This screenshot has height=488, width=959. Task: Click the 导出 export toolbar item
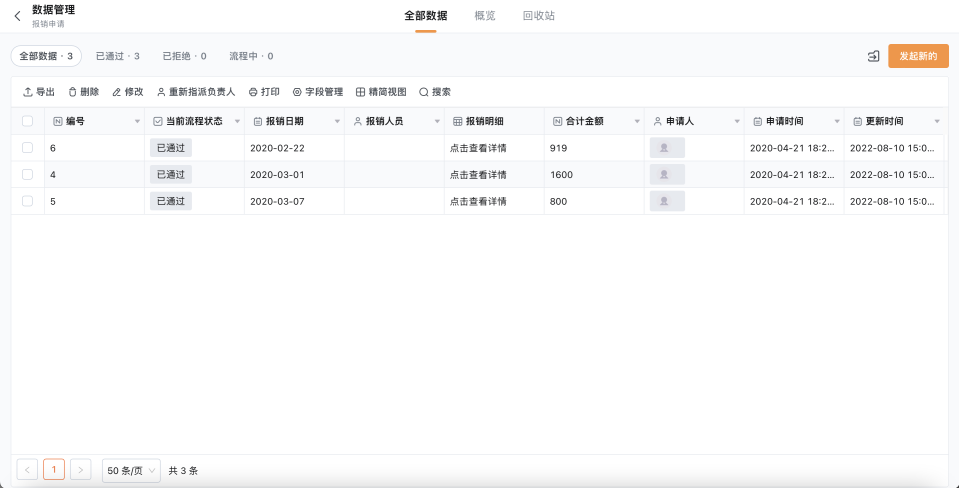[x=39, y=92]
